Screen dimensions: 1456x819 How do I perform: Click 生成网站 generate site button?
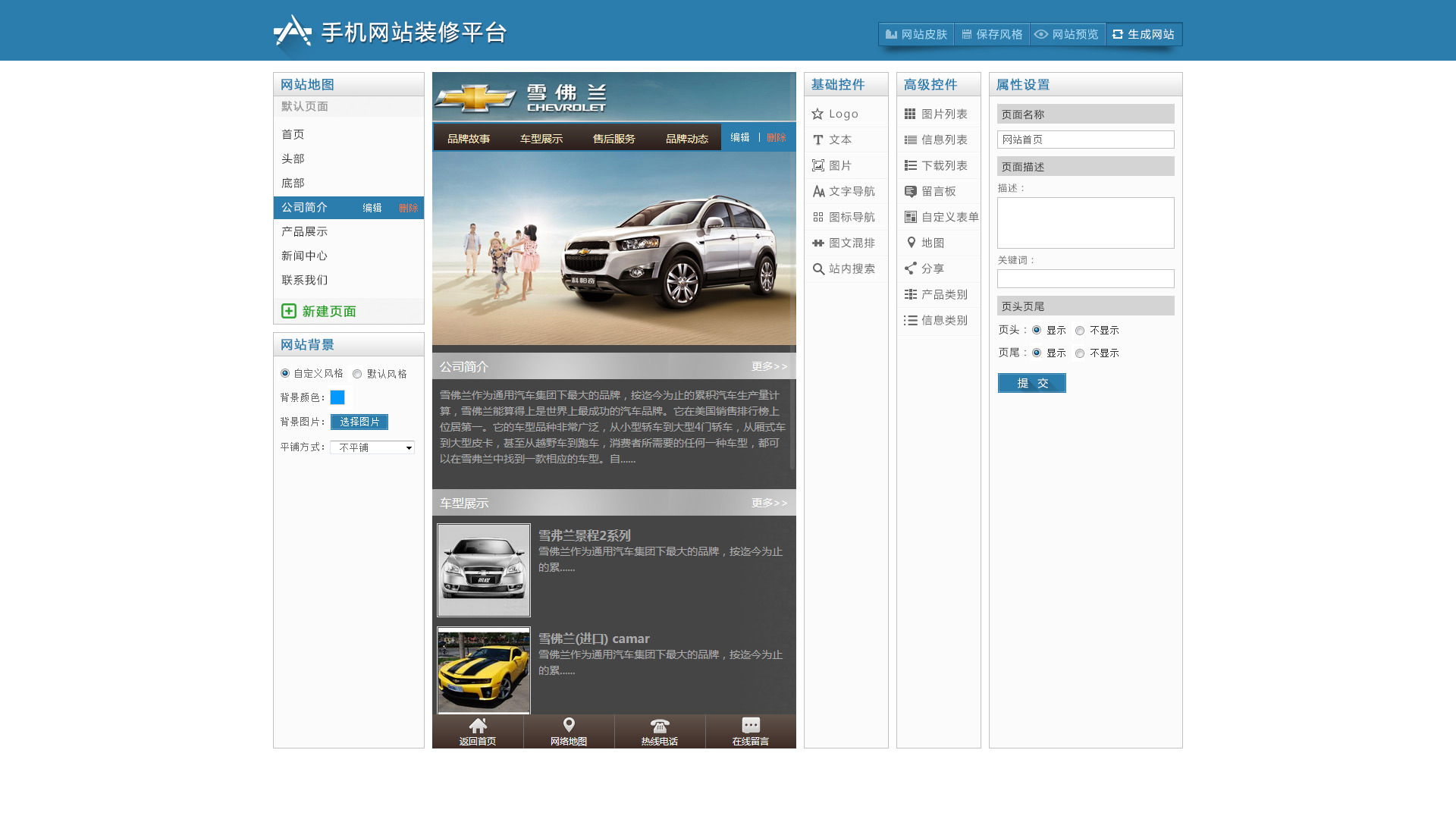[1144, 34]
